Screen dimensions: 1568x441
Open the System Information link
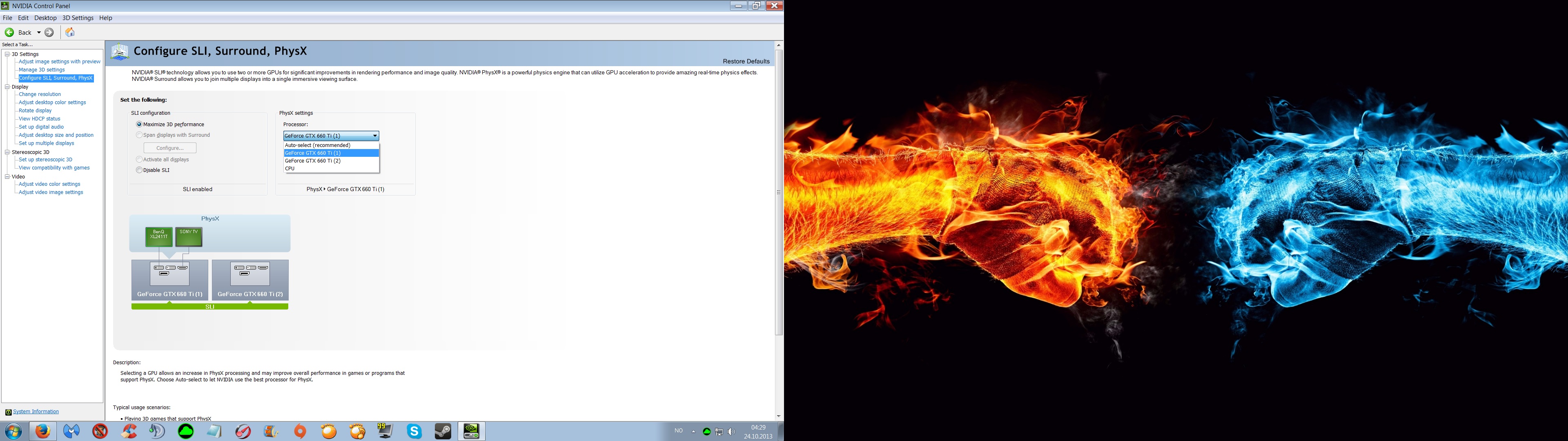[x=36, y=412]
